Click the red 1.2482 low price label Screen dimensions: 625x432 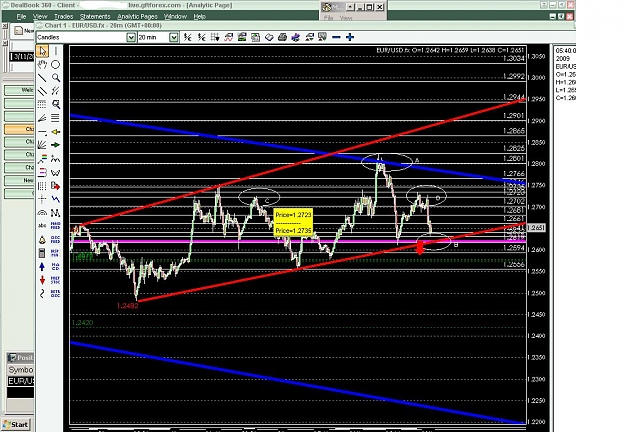click(128, 306)
